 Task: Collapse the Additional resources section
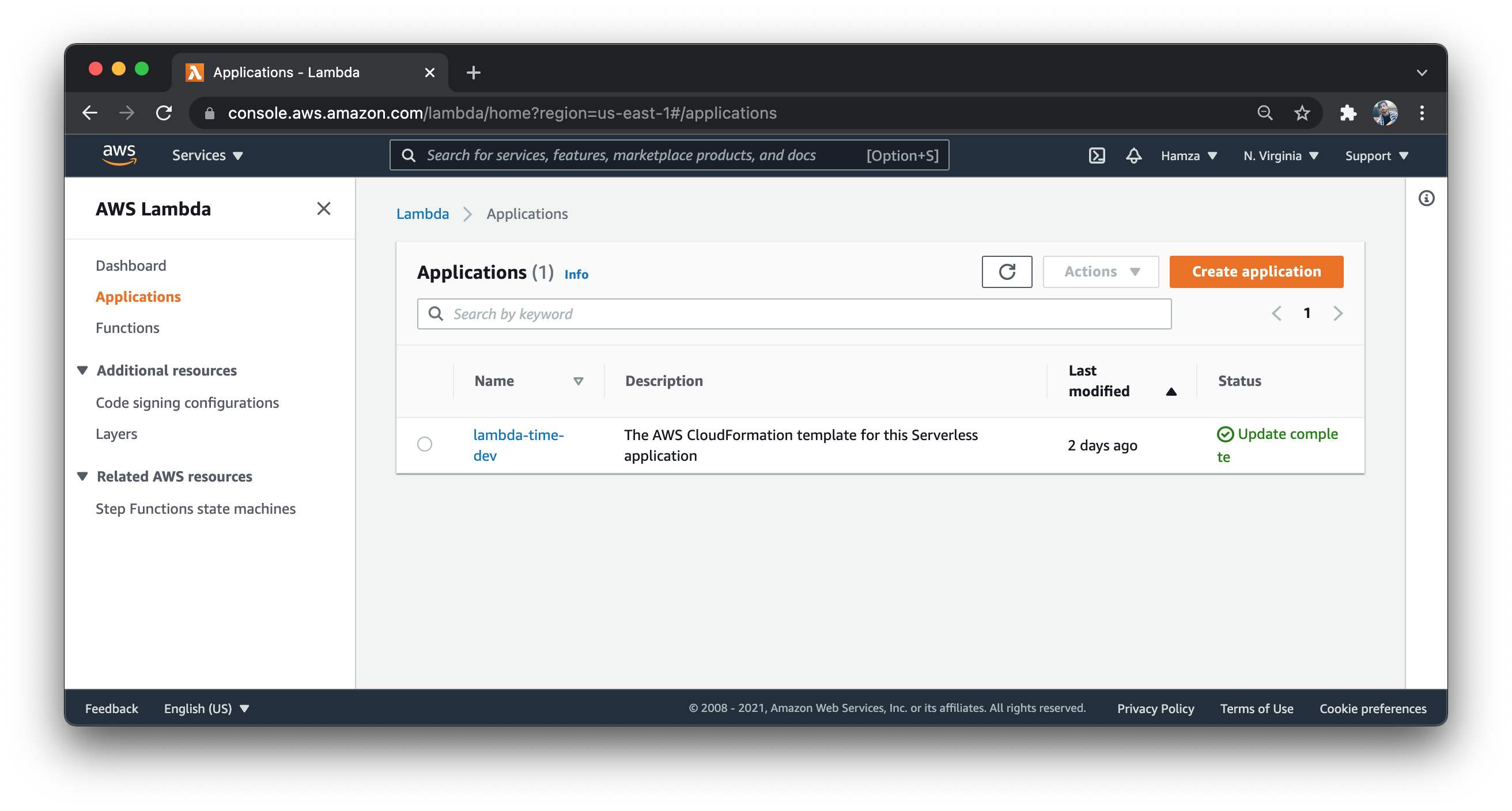pos(83,370)
